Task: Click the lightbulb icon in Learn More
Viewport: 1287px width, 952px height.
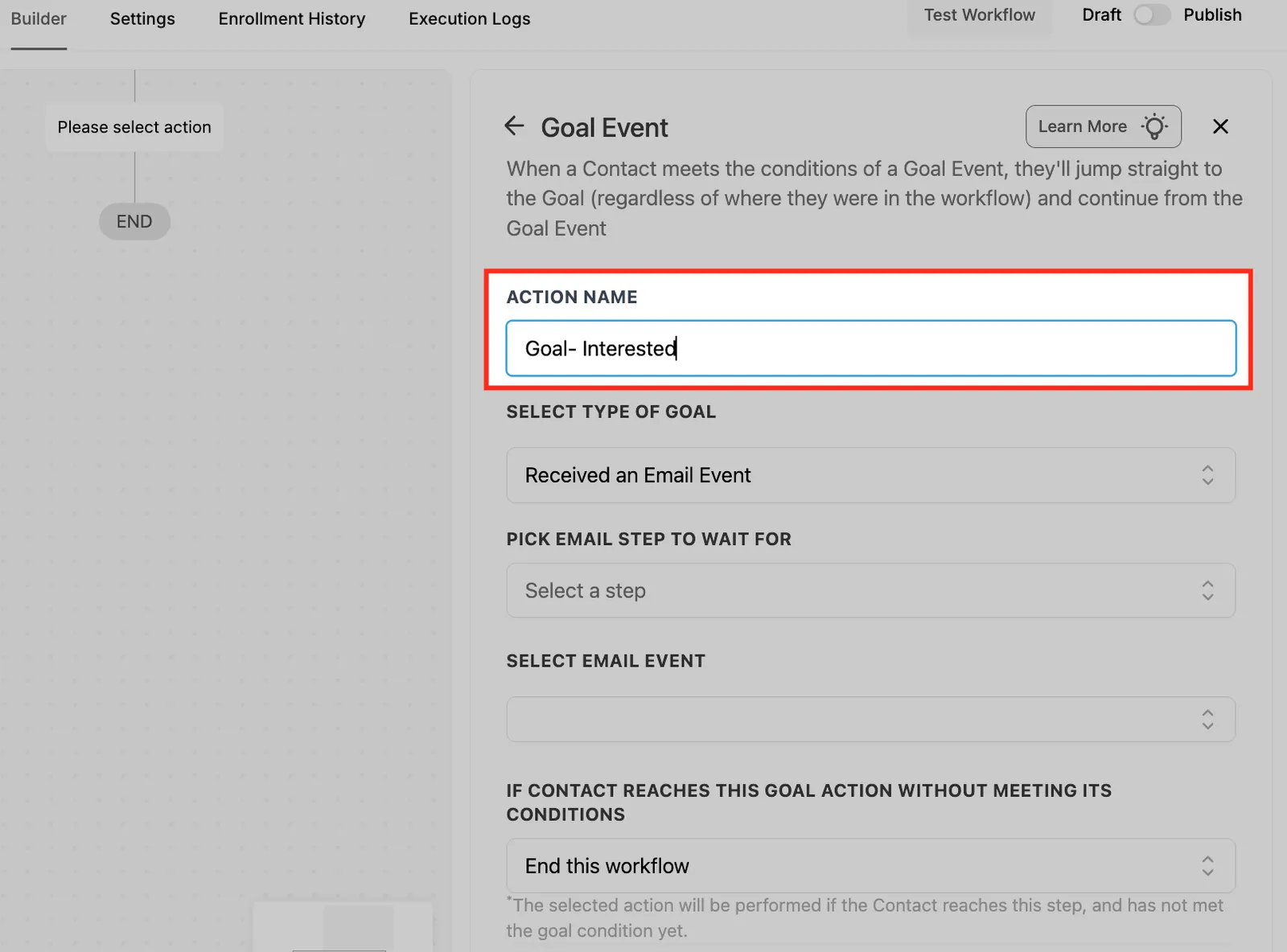Action: pos(1154,126)
